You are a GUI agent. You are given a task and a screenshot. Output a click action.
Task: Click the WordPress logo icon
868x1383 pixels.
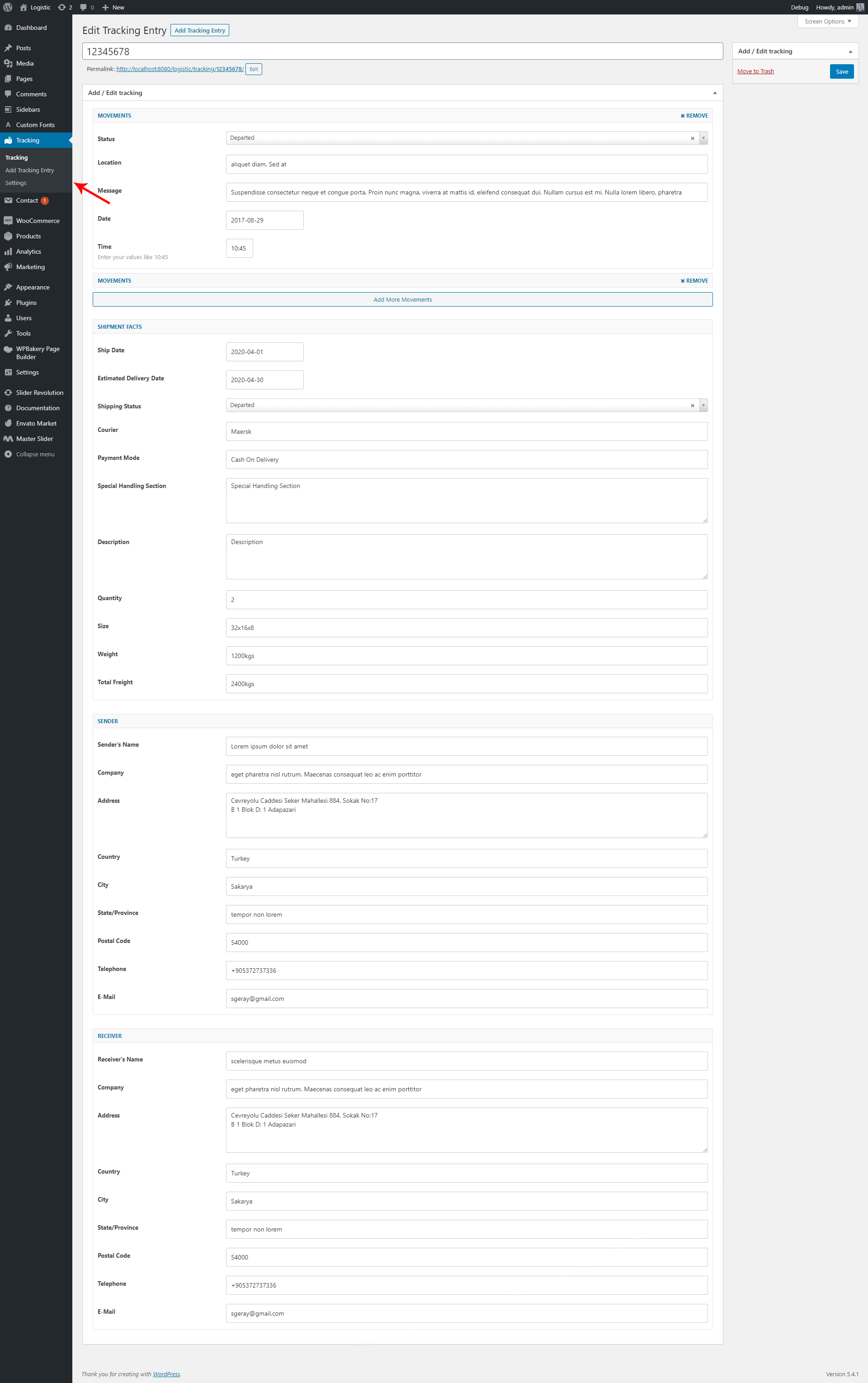pyautogui.click(x=8, y=8)
